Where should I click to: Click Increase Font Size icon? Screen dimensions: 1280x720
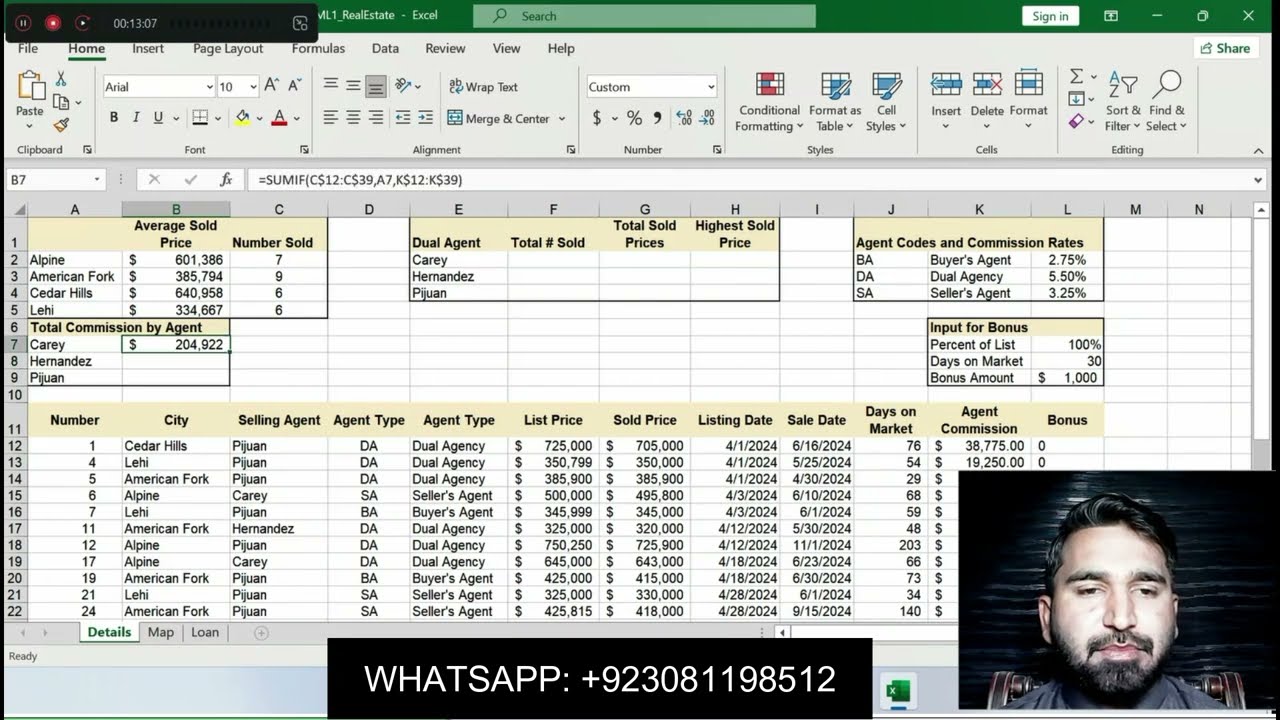click(270, 87)
